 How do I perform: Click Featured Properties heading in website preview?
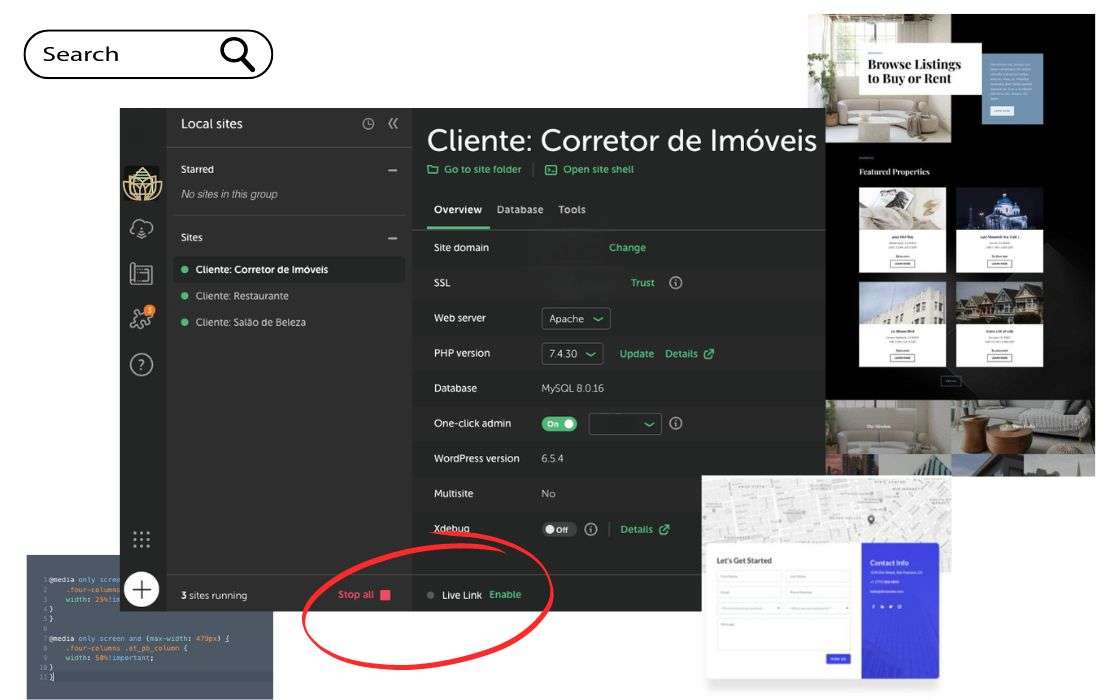pos(894,172)
